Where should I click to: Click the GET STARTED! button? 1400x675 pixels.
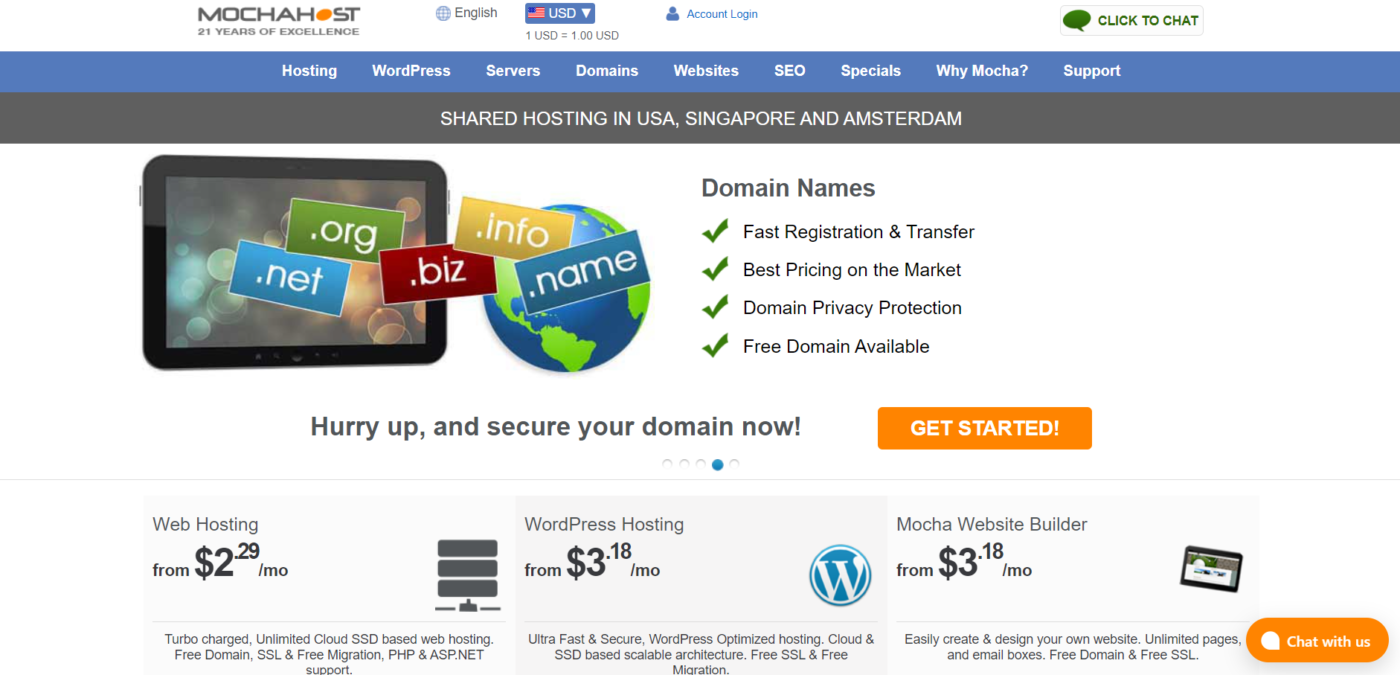985,428
